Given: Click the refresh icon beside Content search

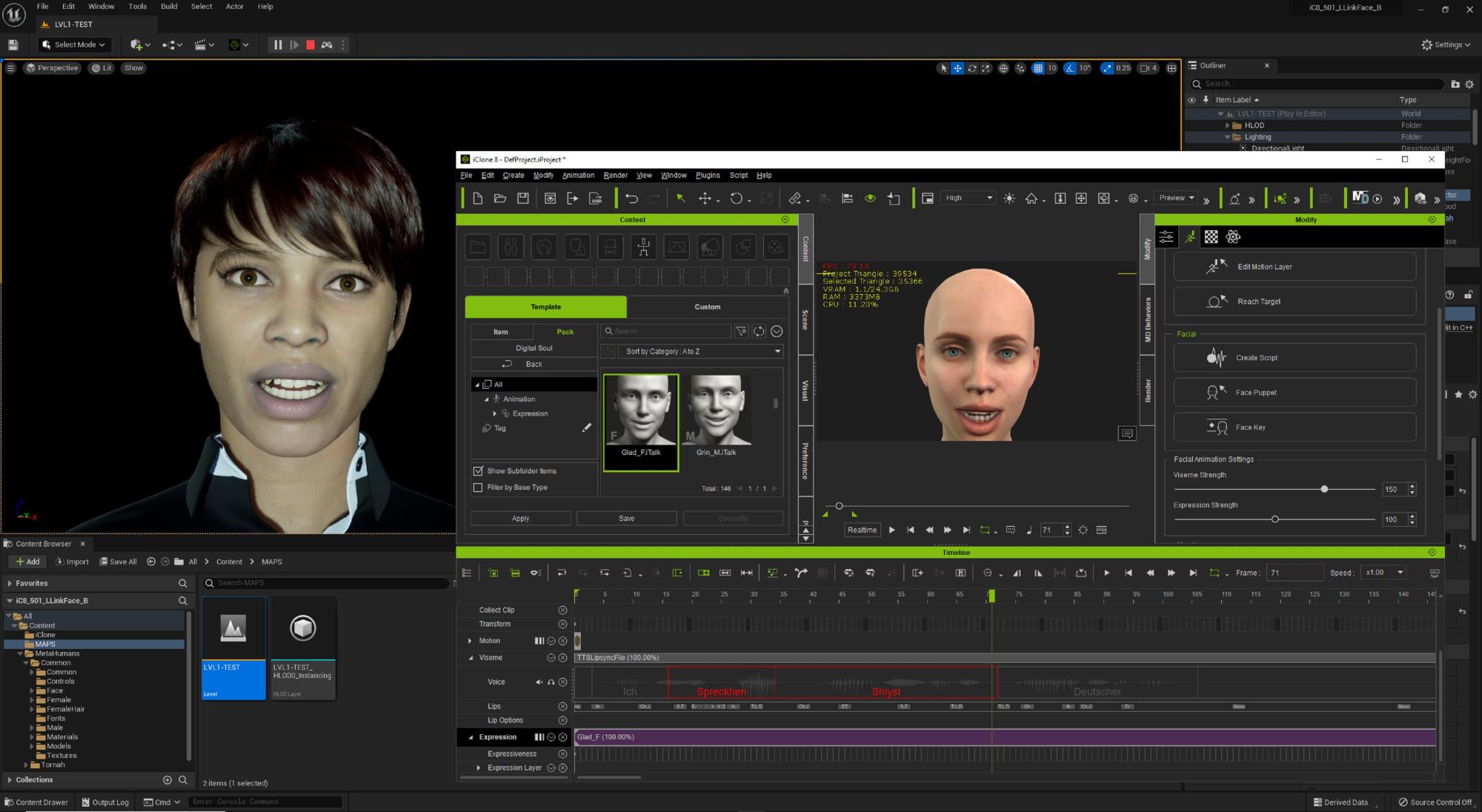Looking at the screenshot, I should click(x=759, y=331).
